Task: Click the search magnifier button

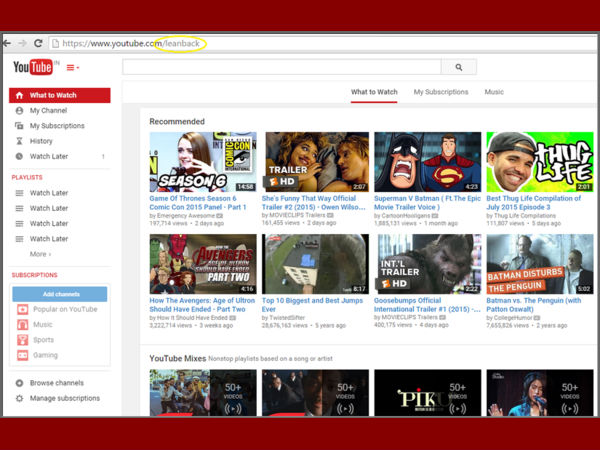Action: (458, 67)
